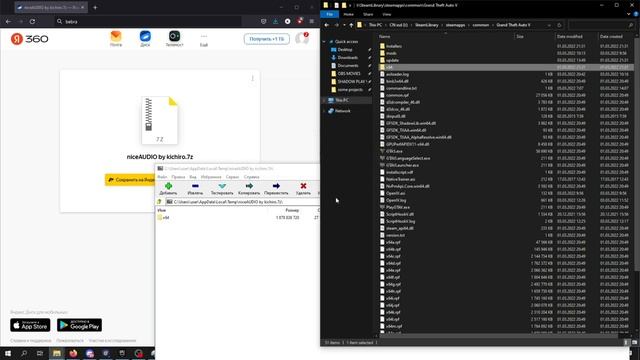
Task: Click the Get +1 TB button
Action: pyautogui.click(x=267, y=39)
